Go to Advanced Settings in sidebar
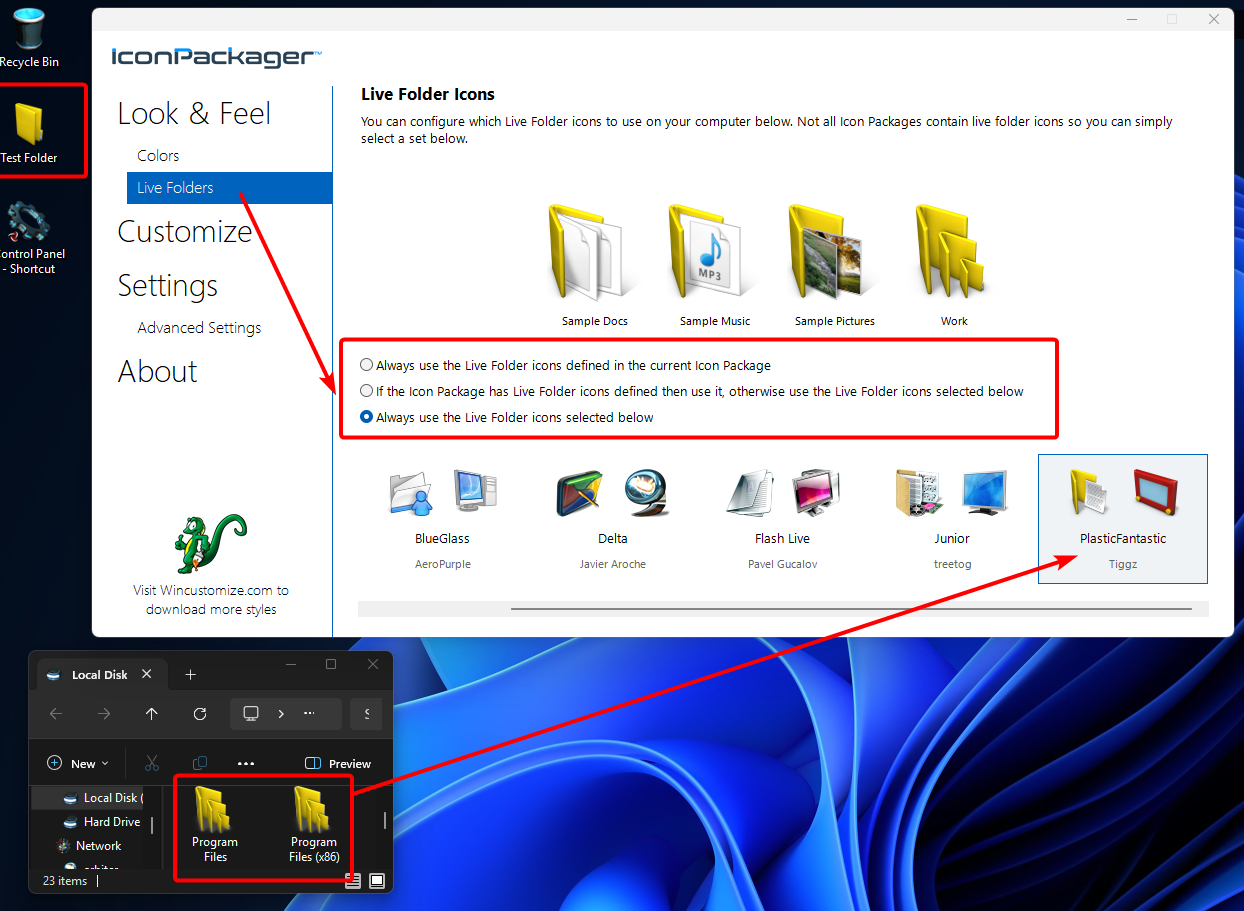Viewport: 1244px width, 911px height. click(x=199, y=328)
